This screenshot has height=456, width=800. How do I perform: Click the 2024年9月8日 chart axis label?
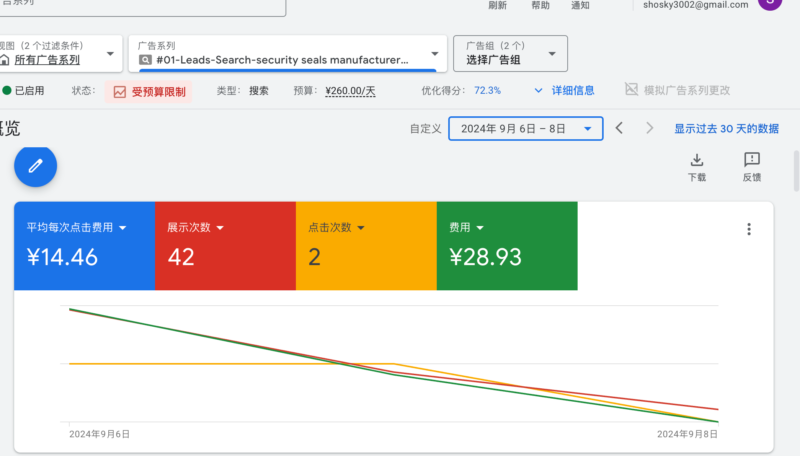coord(687,434)
